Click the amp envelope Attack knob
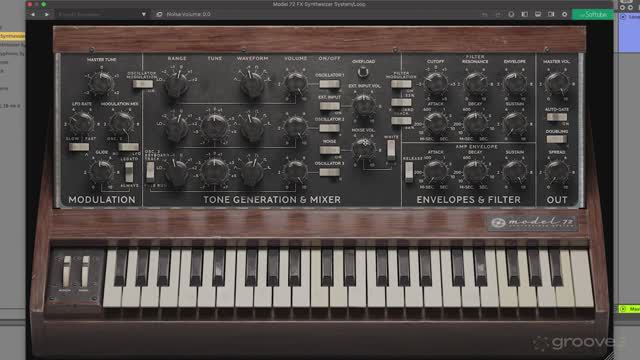 [436, 172]
